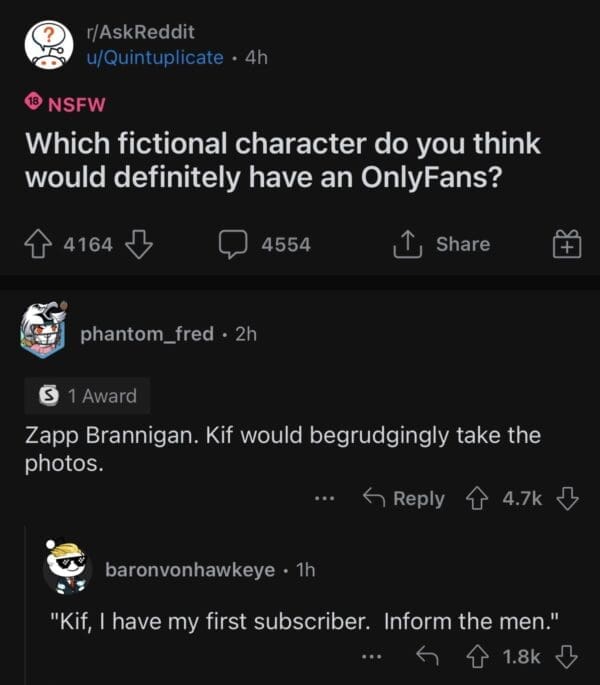The width and height of the screenshot is (600, 685).
Task: Open the post's 4554 comments
Action: click(x=265, y=244)
